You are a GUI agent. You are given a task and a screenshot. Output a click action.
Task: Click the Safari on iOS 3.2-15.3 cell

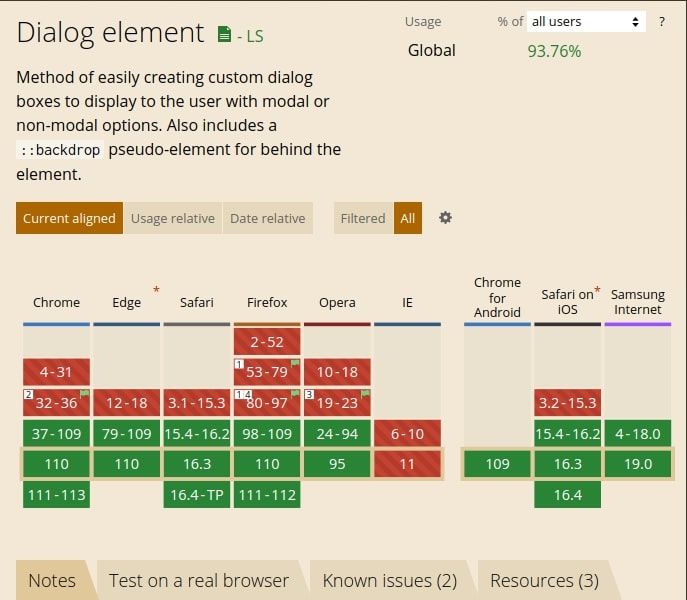coord(567,403)
